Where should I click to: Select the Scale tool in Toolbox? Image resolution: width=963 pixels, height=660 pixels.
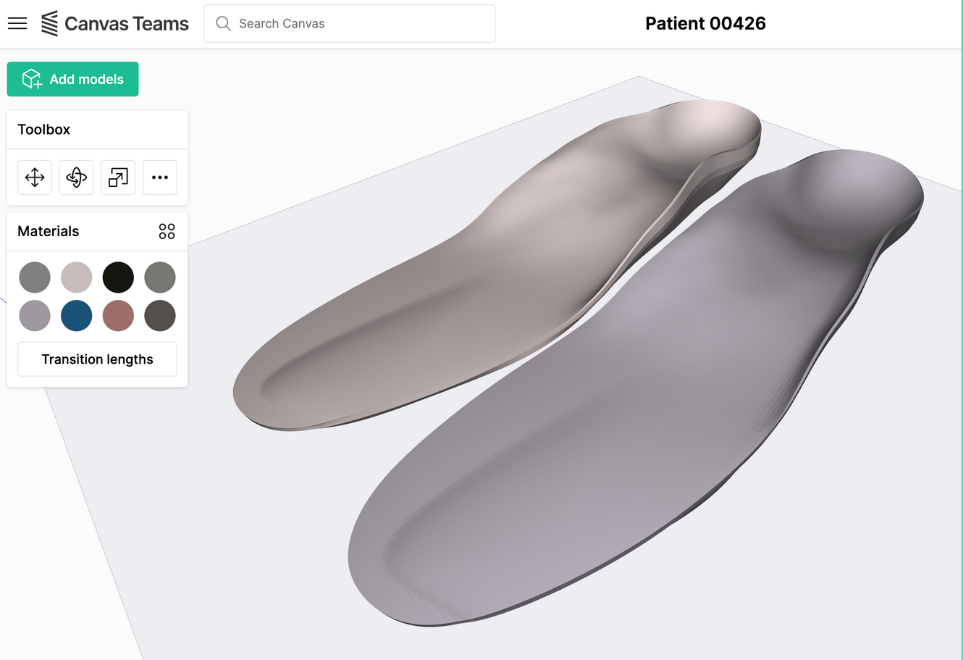(x=118, y=178)
